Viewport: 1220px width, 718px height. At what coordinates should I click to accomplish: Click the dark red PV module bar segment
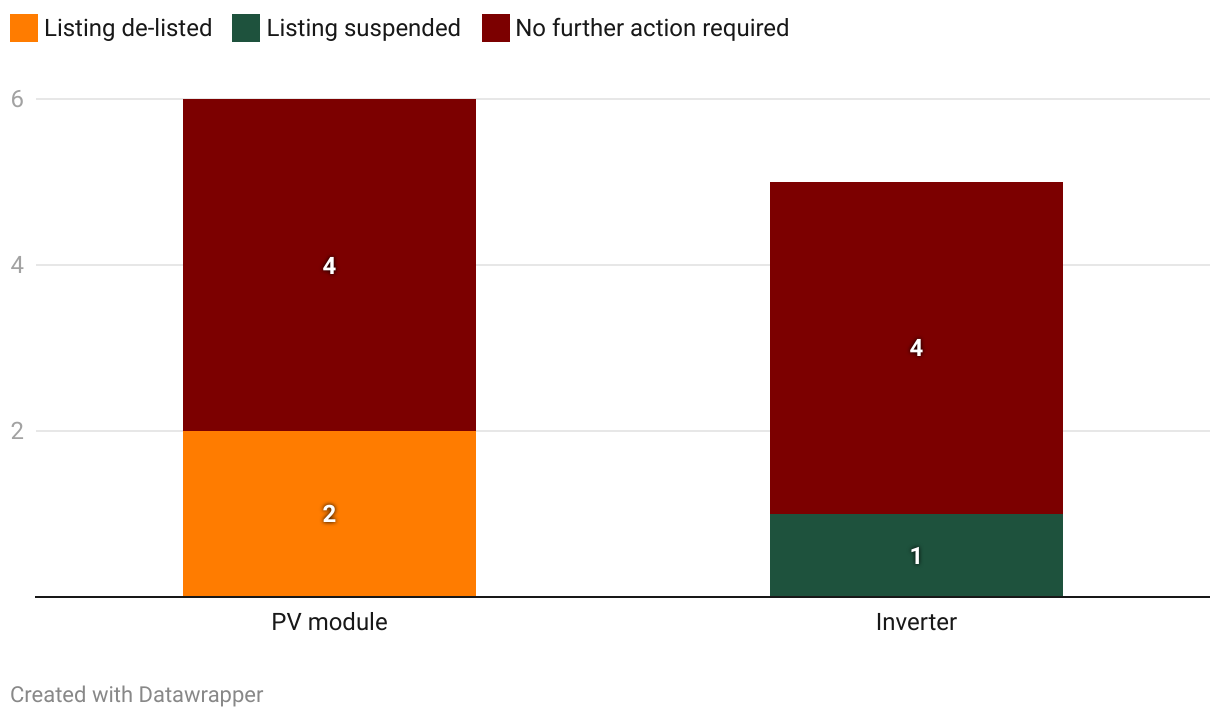tap(329, 265)
